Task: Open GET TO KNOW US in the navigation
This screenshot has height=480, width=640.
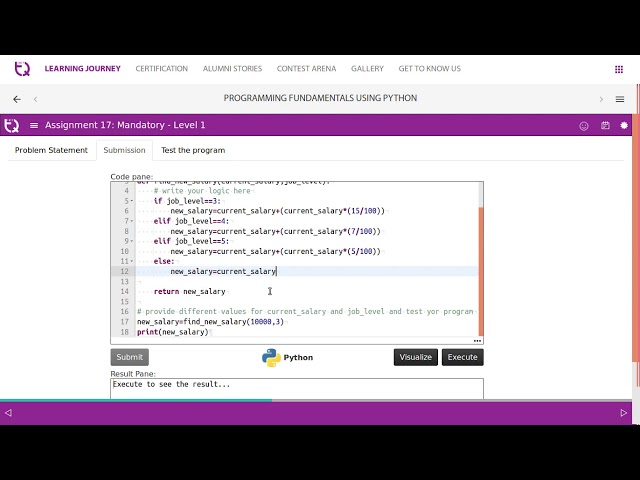Action: tap(429, 69)
